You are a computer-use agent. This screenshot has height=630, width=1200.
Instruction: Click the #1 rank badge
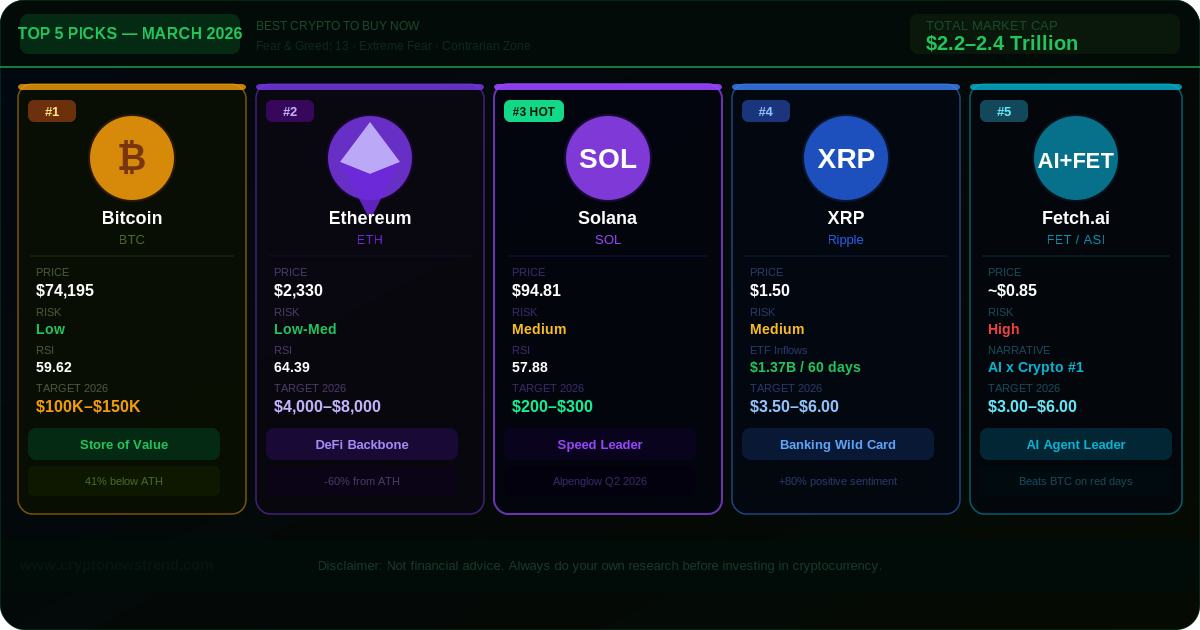[52, 111]
